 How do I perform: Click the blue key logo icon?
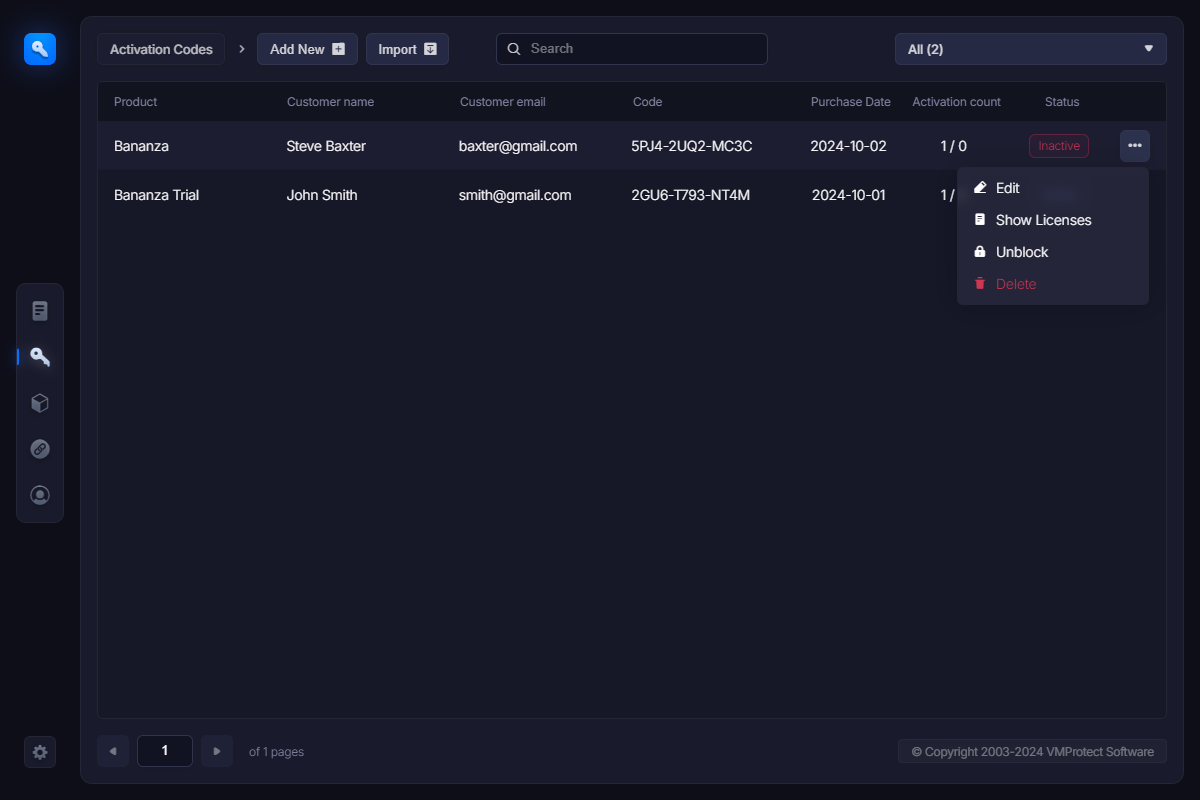40,48
